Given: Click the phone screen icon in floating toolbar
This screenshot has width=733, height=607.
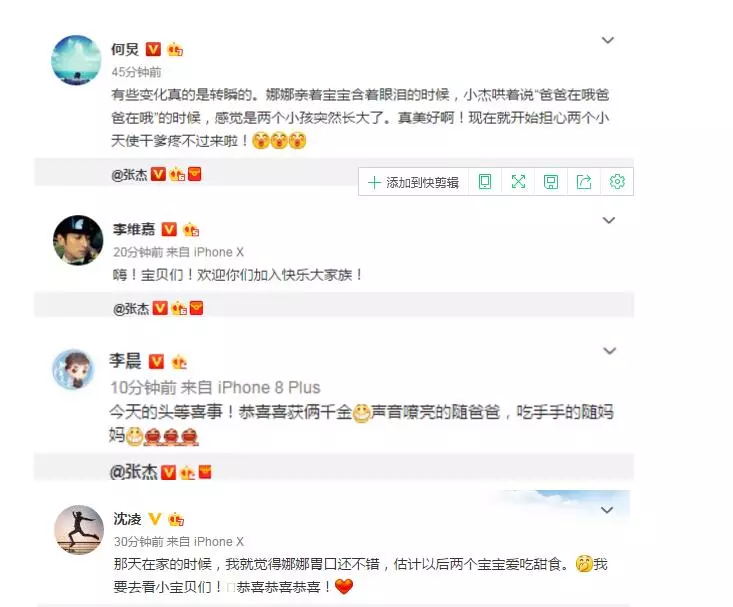Looking at the screenshot, I should (x=485, y=181).
